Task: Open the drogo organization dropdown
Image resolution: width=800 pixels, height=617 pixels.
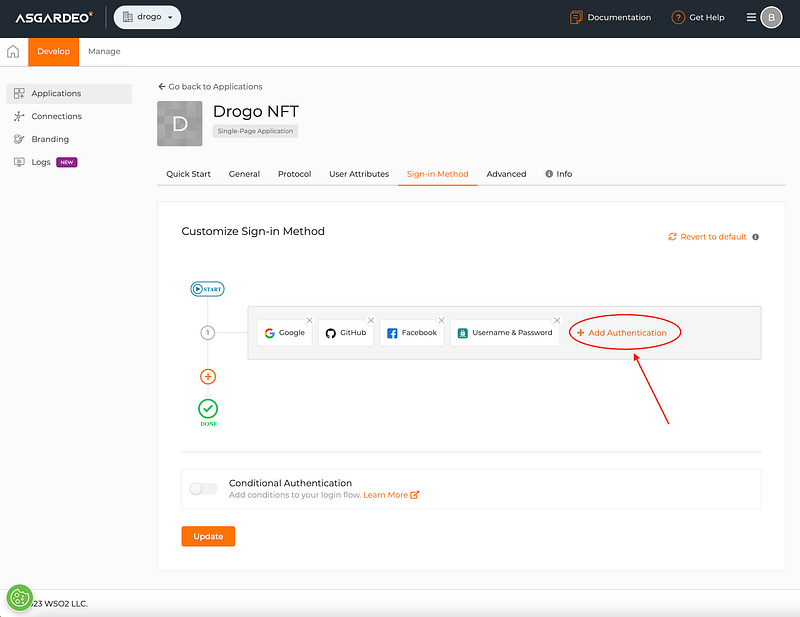Action: pos(147,17)
